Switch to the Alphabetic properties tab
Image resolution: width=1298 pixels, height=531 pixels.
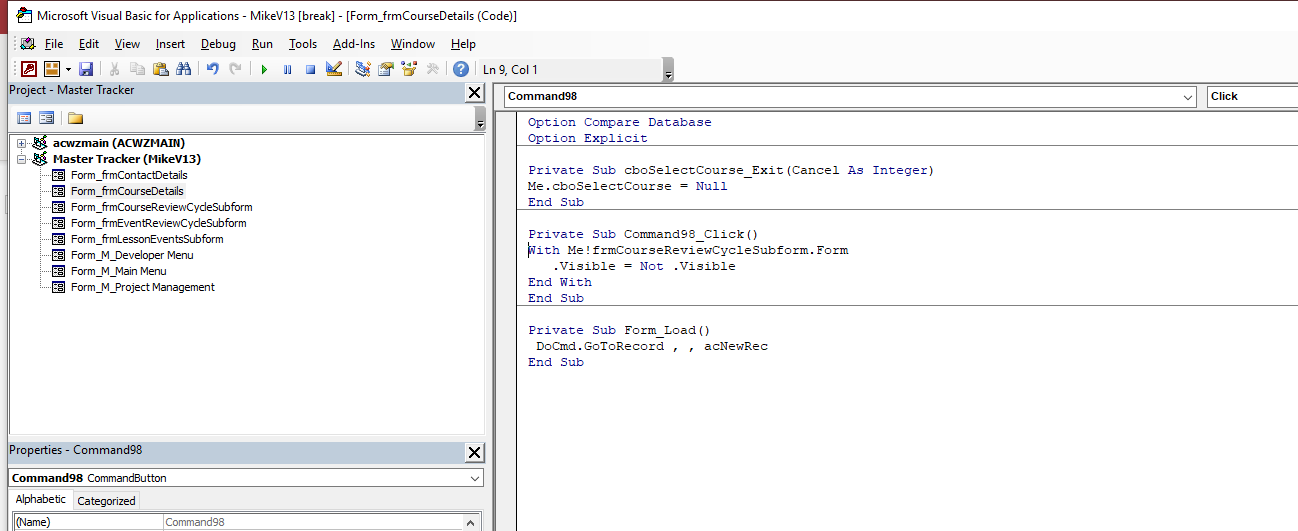(40, 500)
